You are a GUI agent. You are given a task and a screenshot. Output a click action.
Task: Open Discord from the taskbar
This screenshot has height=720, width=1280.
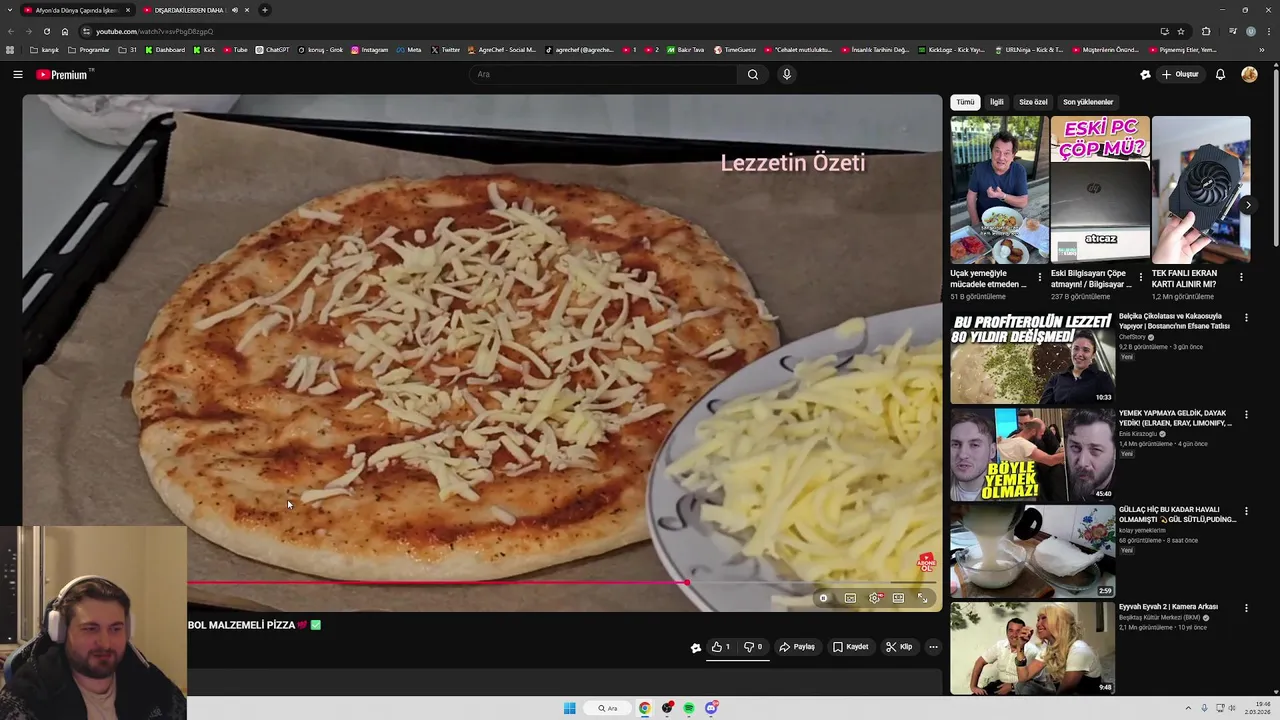(x=711, y=708)
